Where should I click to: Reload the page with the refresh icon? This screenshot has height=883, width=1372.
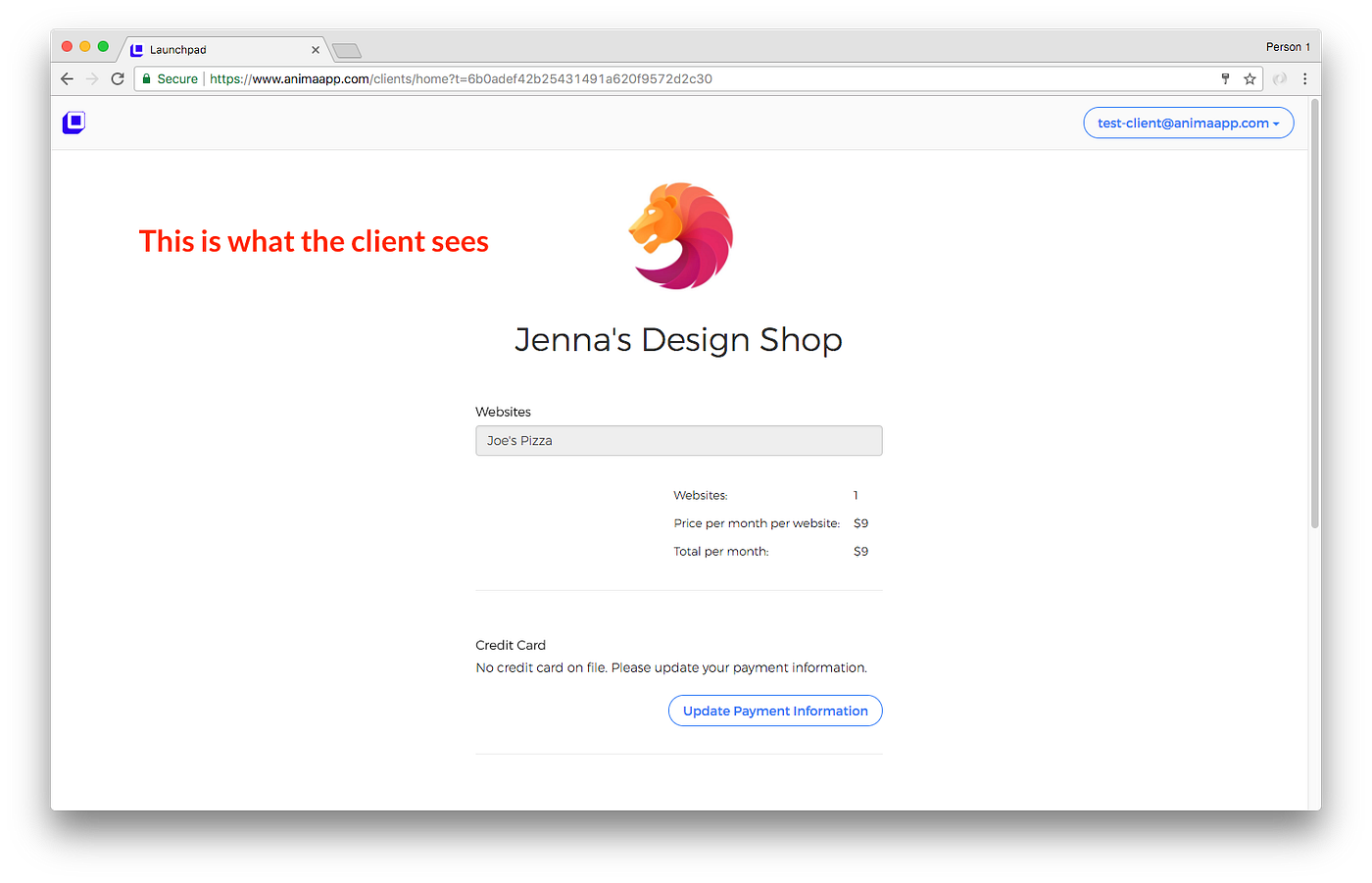[x=118, y=79]
